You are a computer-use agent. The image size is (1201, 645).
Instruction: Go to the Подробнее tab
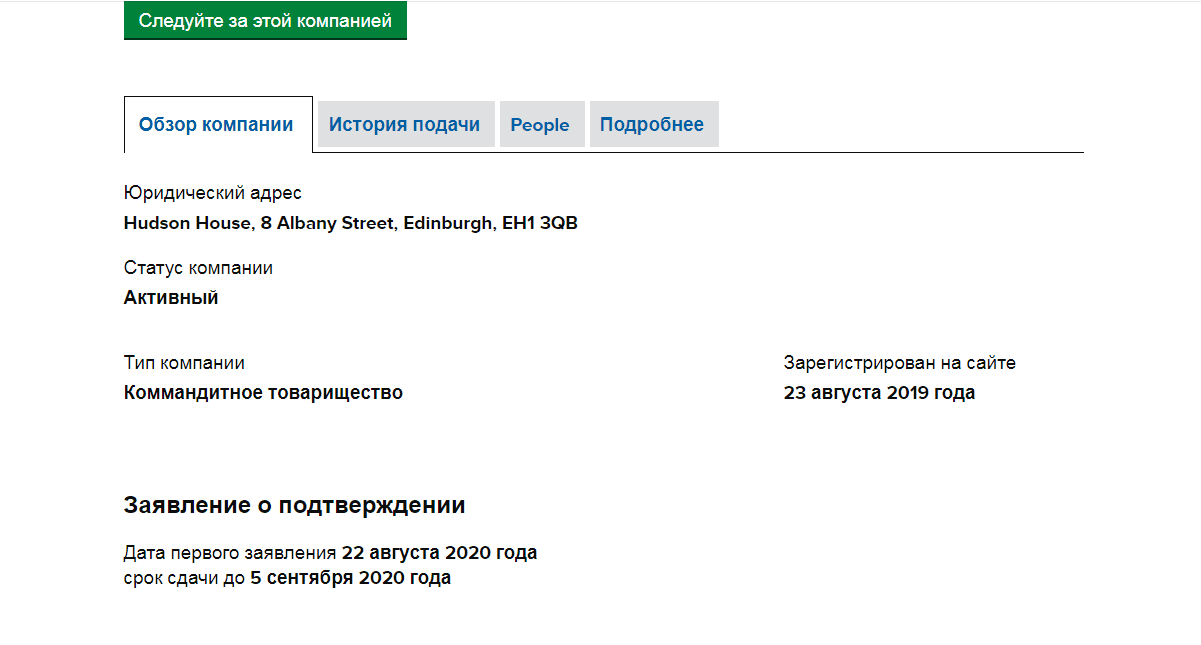click(652, 125)
